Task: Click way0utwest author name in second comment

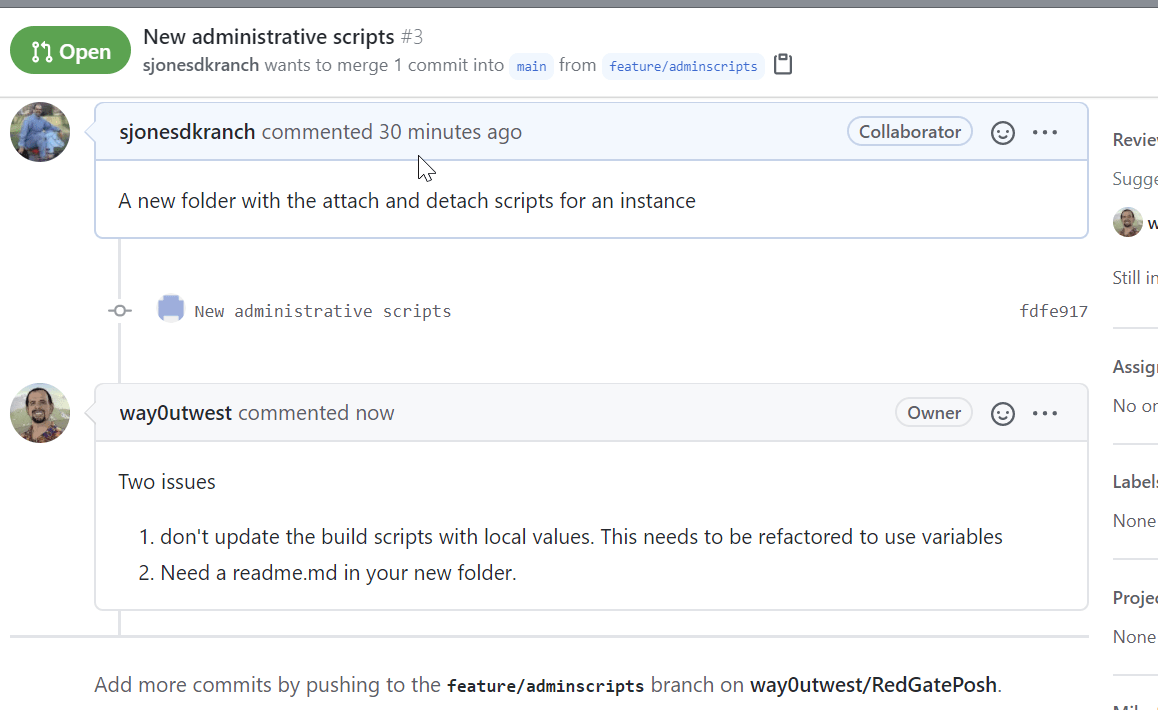Action: (176, 413)
